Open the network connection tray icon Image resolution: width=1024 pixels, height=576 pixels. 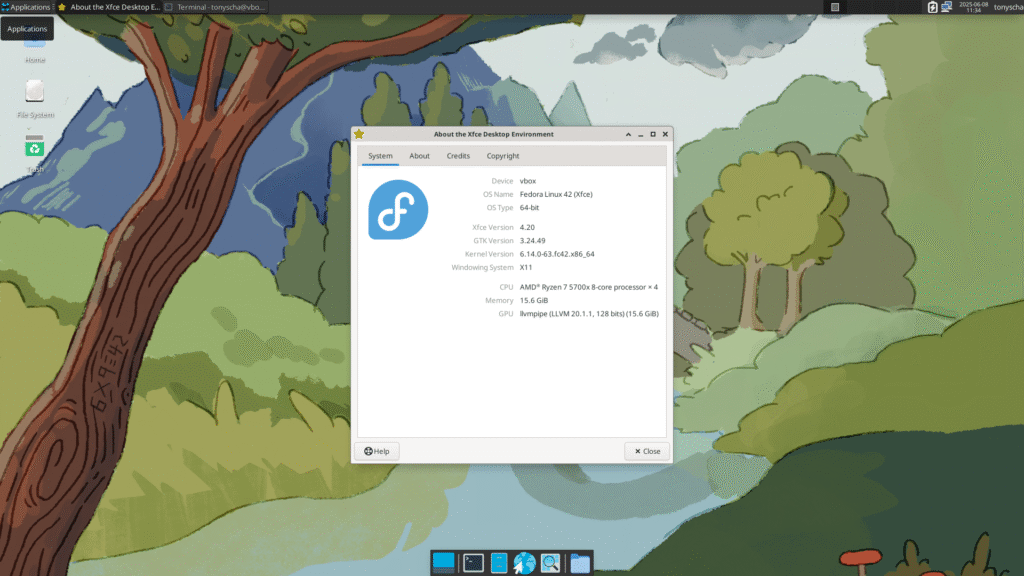(x=946, y=7)
